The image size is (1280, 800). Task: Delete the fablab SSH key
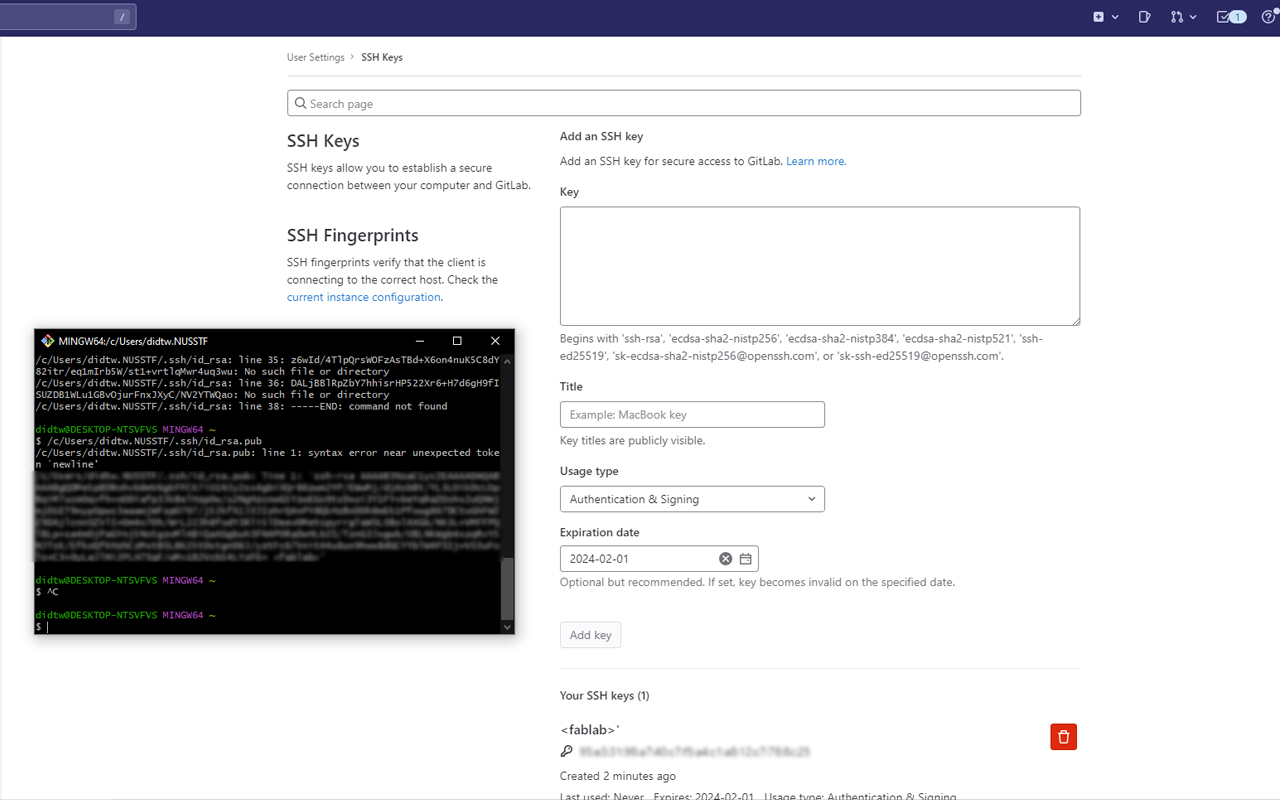click(1064, 737)
